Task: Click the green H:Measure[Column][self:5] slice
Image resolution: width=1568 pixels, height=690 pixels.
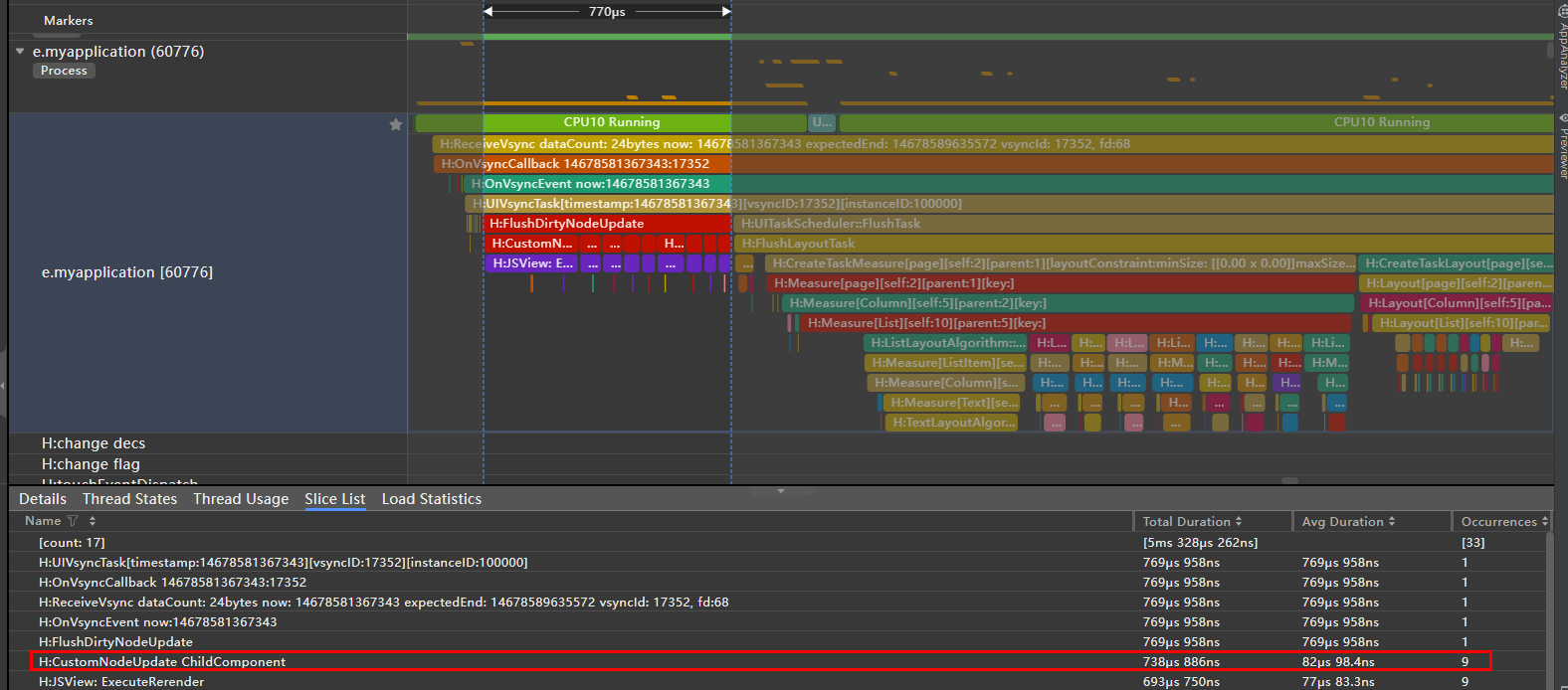Action: 1068,303
